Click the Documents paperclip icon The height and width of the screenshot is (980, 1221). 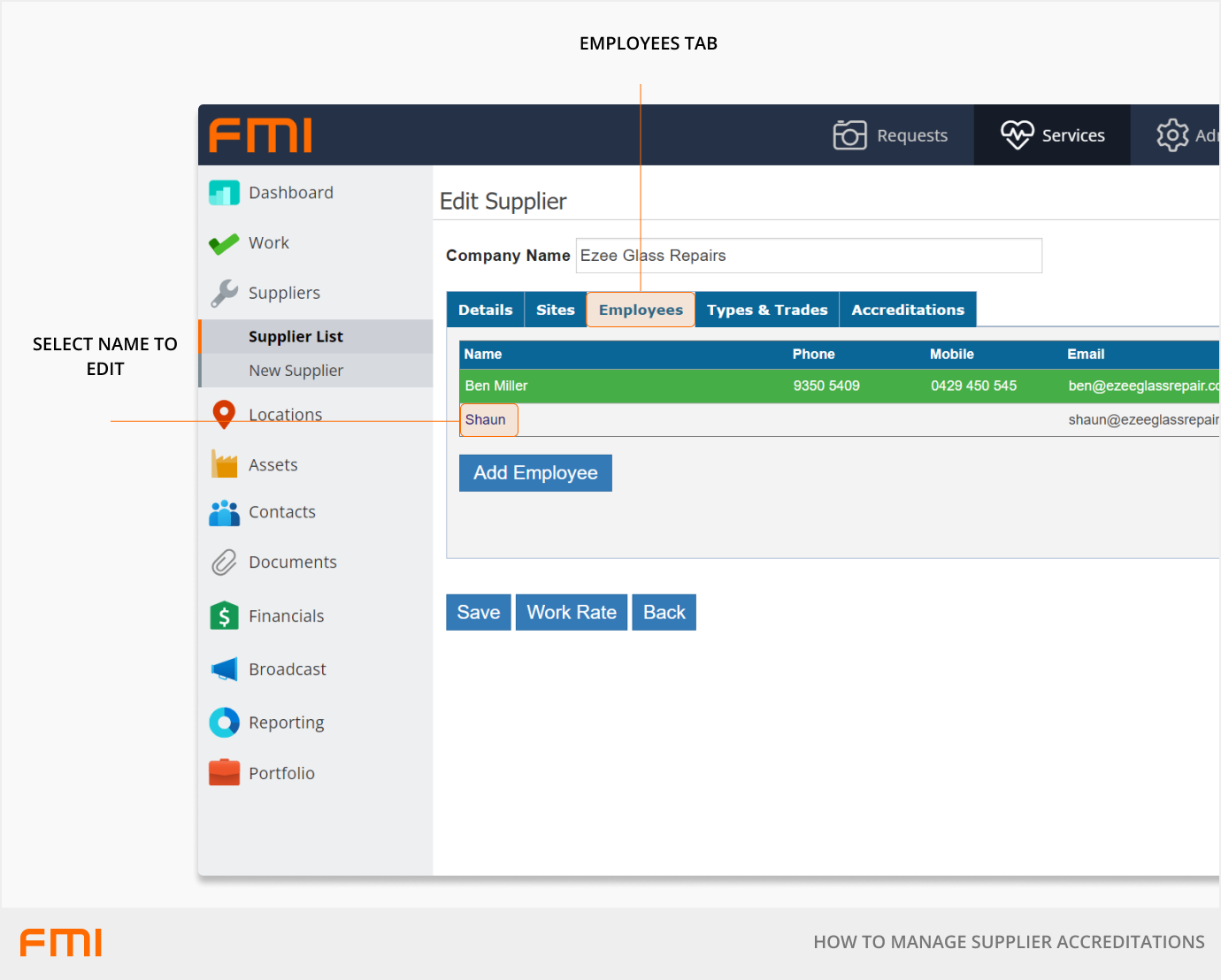(x=224, y=563)
